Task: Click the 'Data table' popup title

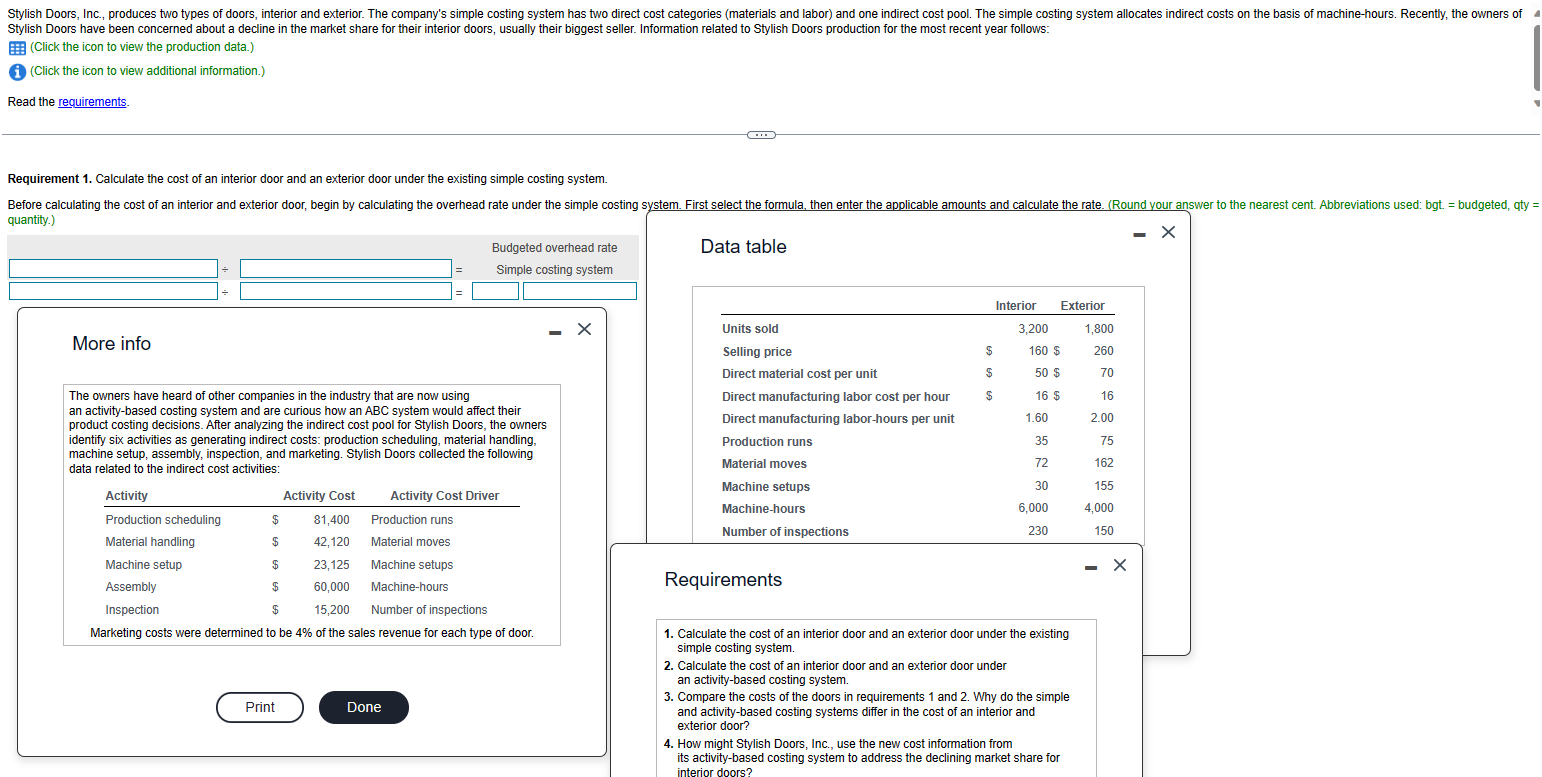Action: coord(744,246)
